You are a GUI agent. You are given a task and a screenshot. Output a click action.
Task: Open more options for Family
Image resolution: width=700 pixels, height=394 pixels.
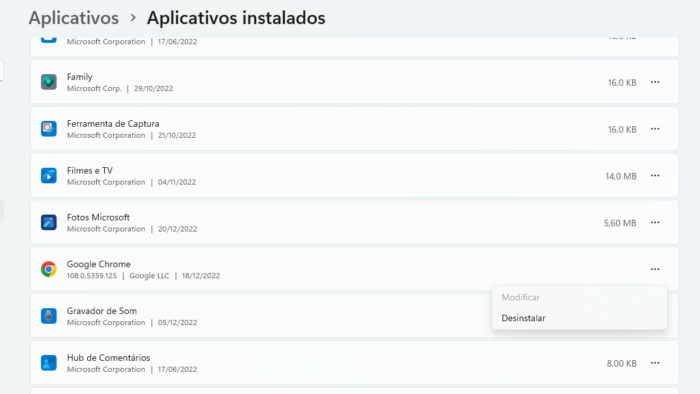pyautogui.click(x=655, y=82)
